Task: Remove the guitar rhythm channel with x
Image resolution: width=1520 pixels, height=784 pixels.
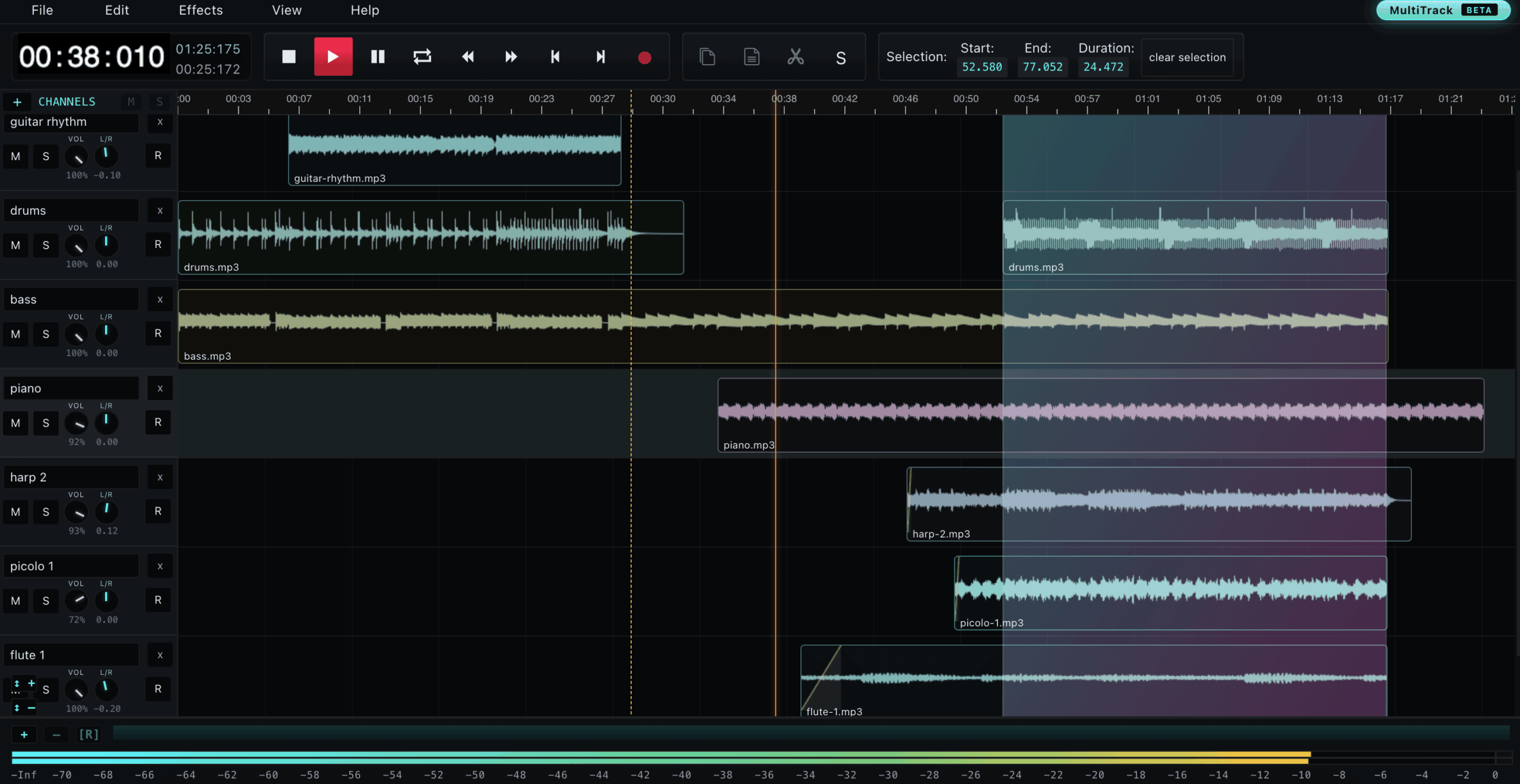Action: (160, 122)
